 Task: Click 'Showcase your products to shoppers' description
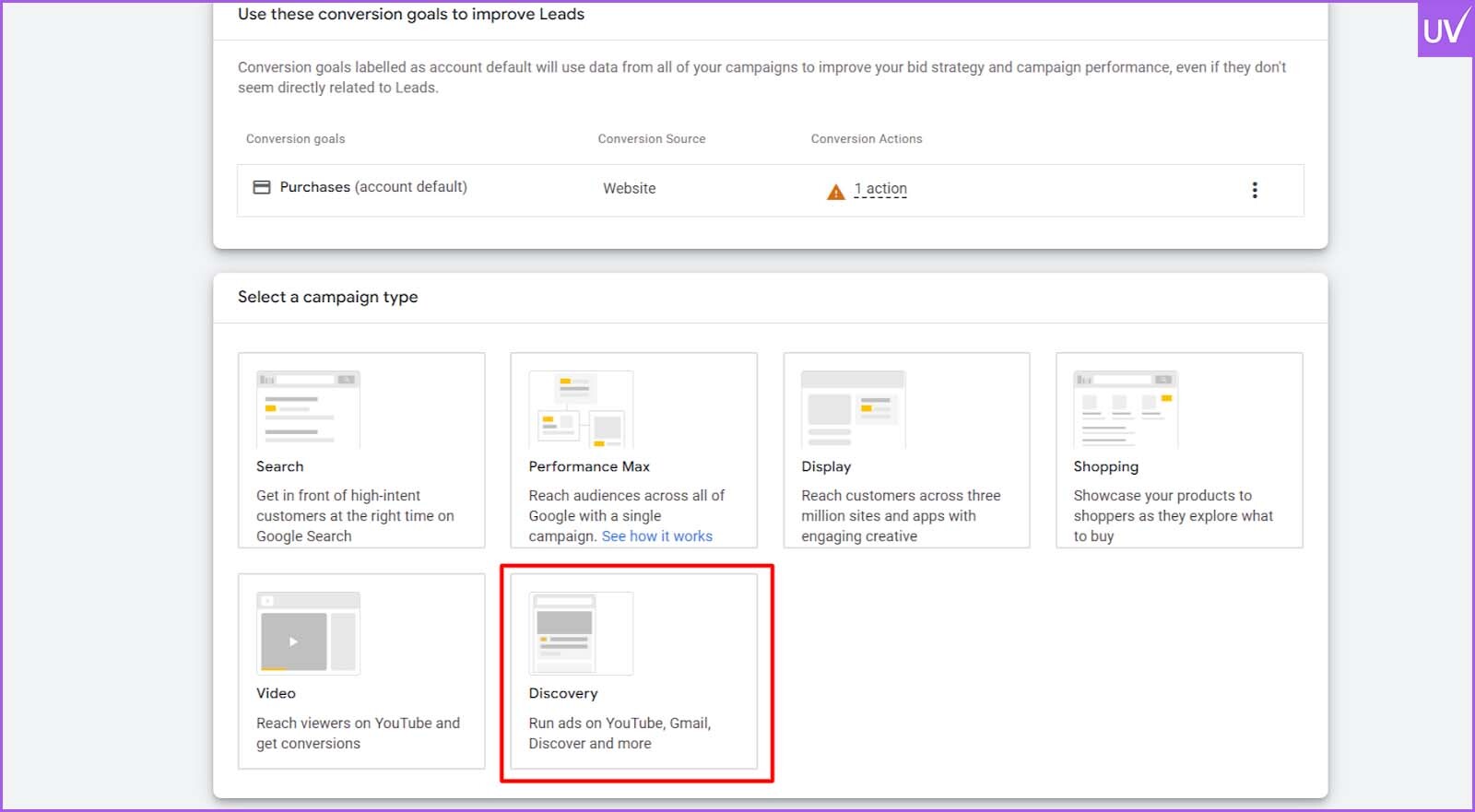pos(1173,516)
